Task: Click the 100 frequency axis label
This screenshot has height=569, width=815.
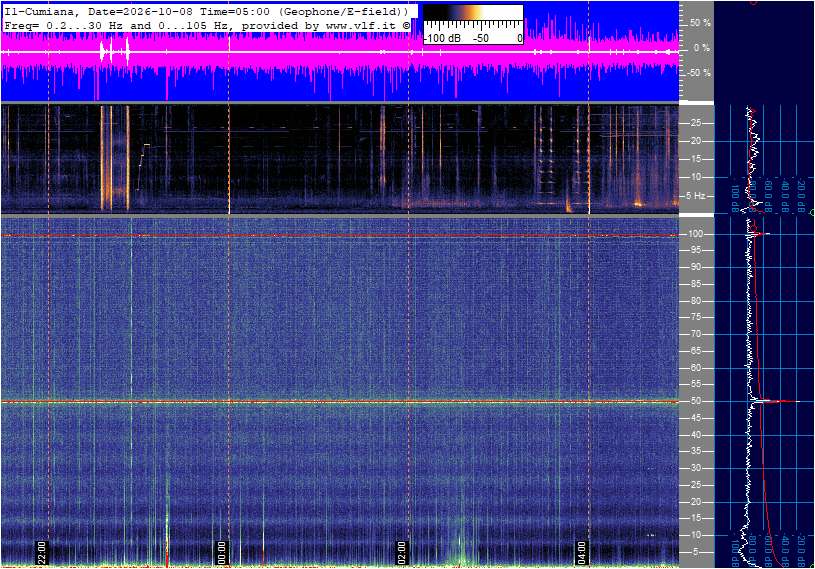Action: pyautogui.click(x=695, y=234)
